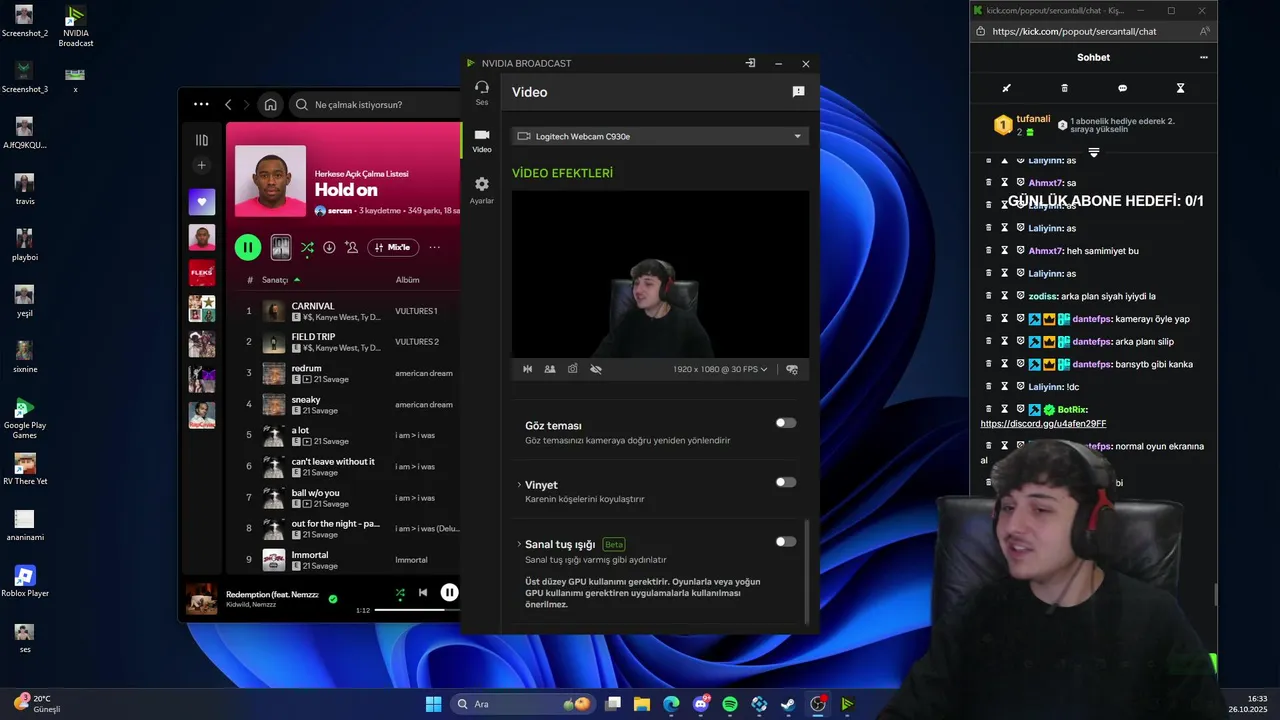Click previous track in Spotify player bar
This screenshot has height=720, width=1280.
click(x=423, y=593)
